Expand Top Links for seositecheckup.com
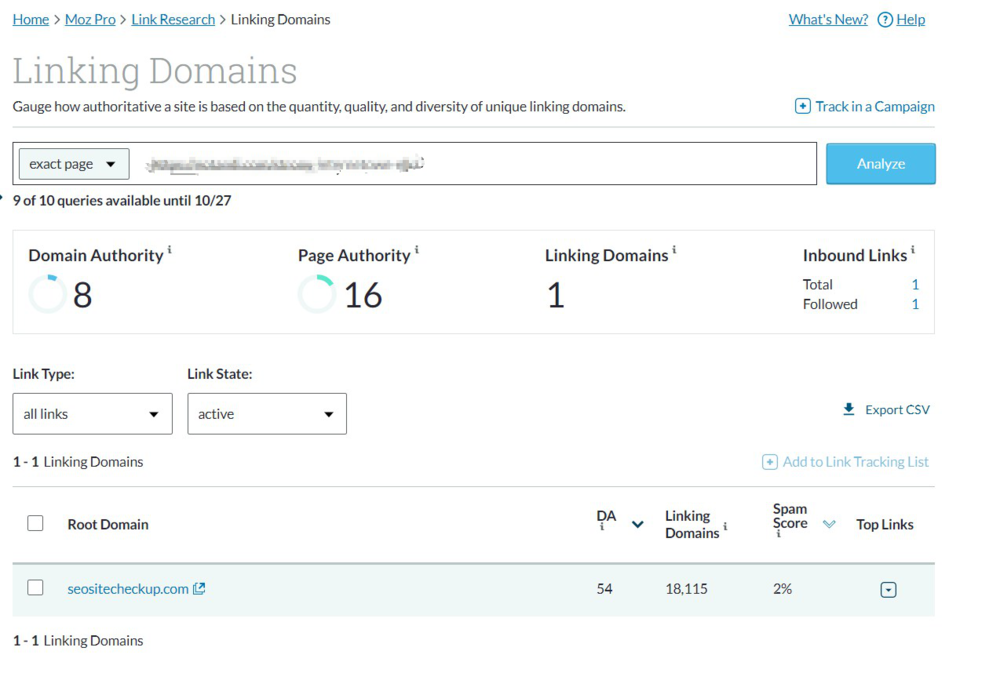The height and width of the screenshot is (680, 1000). pyautogui.click(x=888, y=590)
